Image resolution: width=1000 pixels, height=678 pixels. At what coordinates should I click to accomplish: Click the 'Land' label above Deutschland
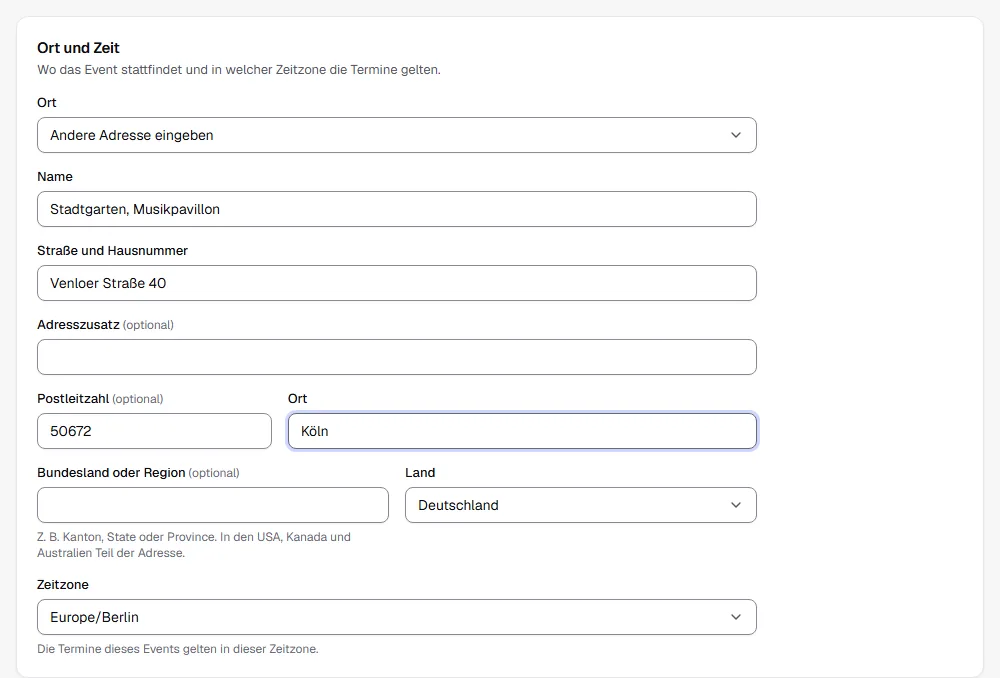(x=420, y=473)
